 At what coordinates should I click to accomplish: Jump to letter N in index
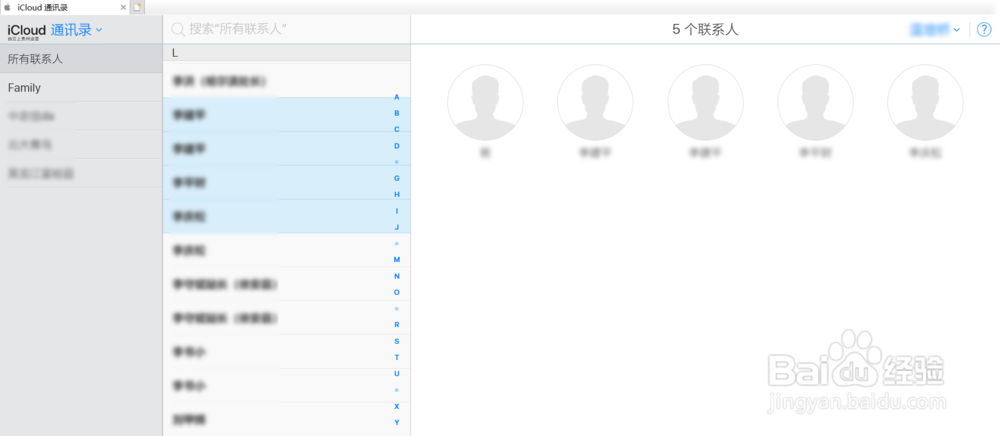[397, 276]
